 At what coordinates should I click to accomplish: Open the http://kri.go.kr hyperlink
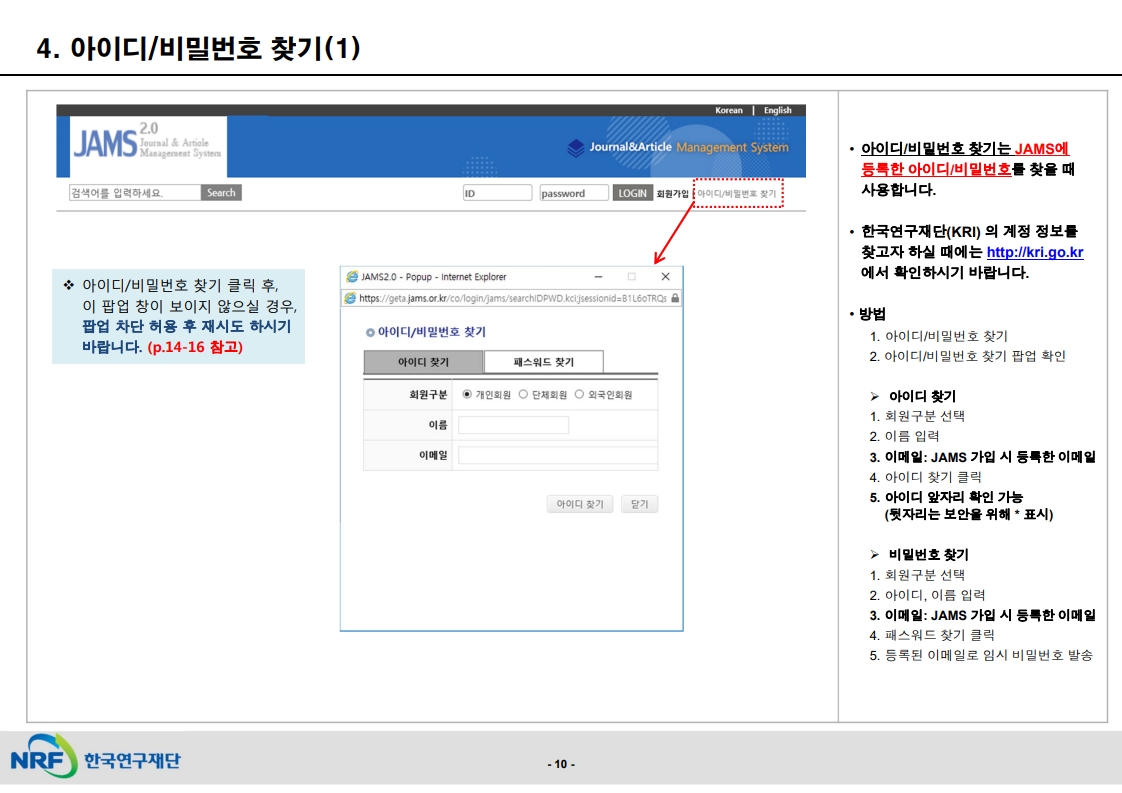coord(1035,252)
